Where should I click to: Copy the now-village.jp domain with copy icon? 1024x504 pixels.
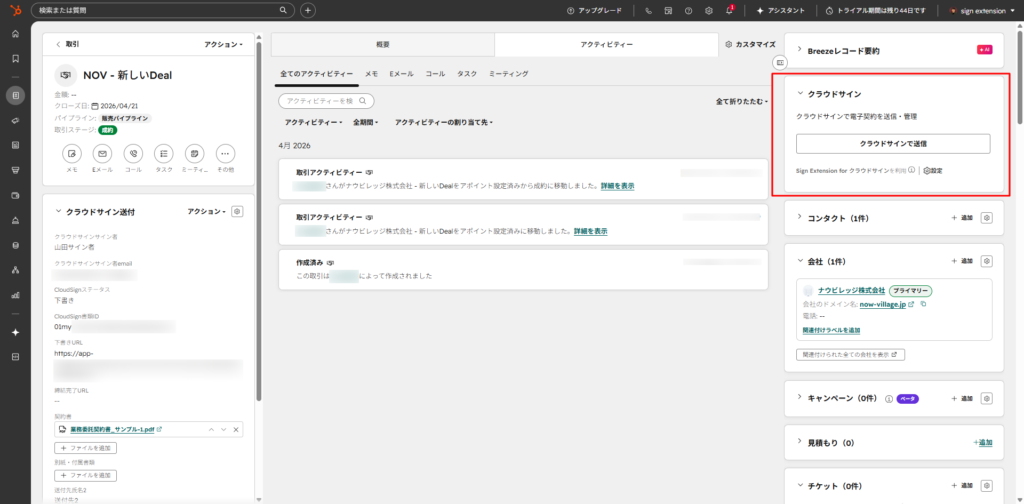click(x=923, y=305)
